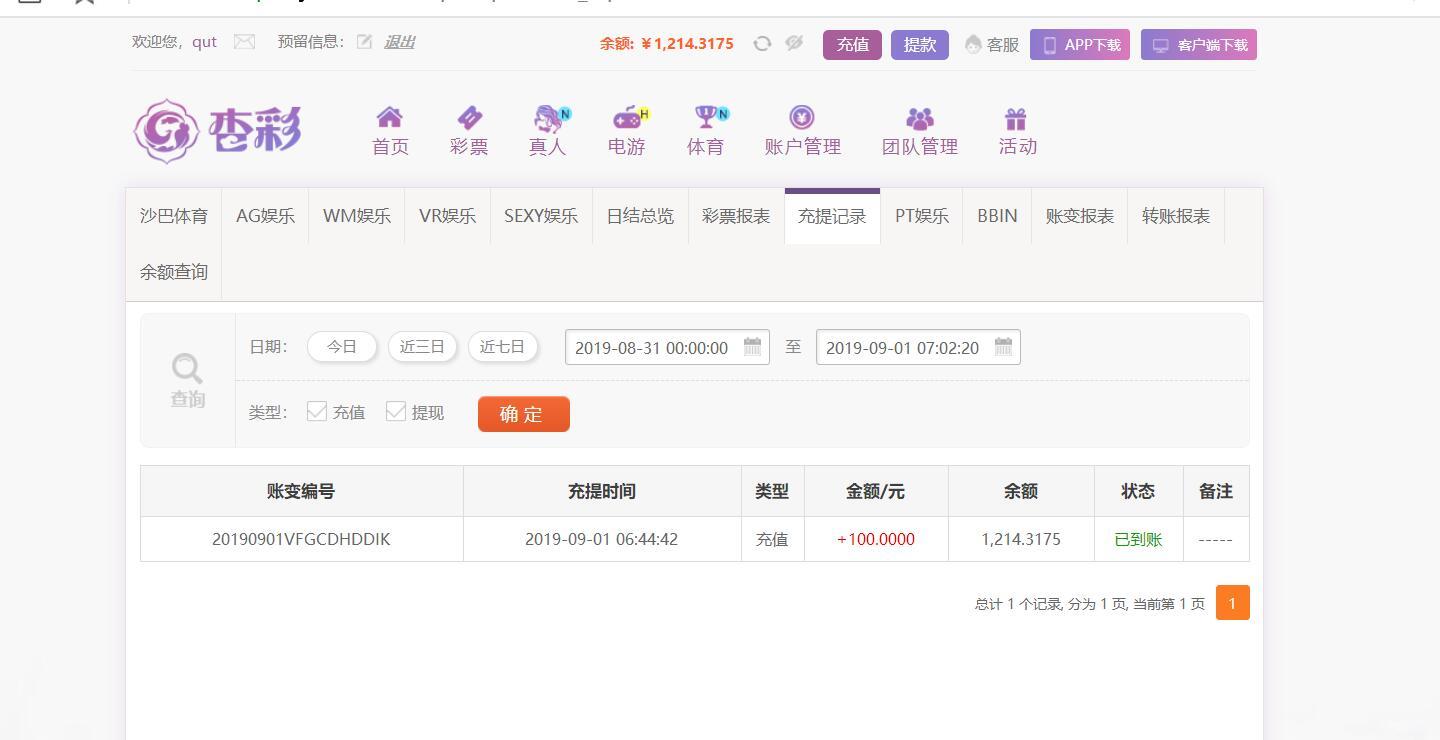1440x740 pixels.
Task: Go to page 1 in pagination
Action: pyautogui.click(x=1232, y=603)
